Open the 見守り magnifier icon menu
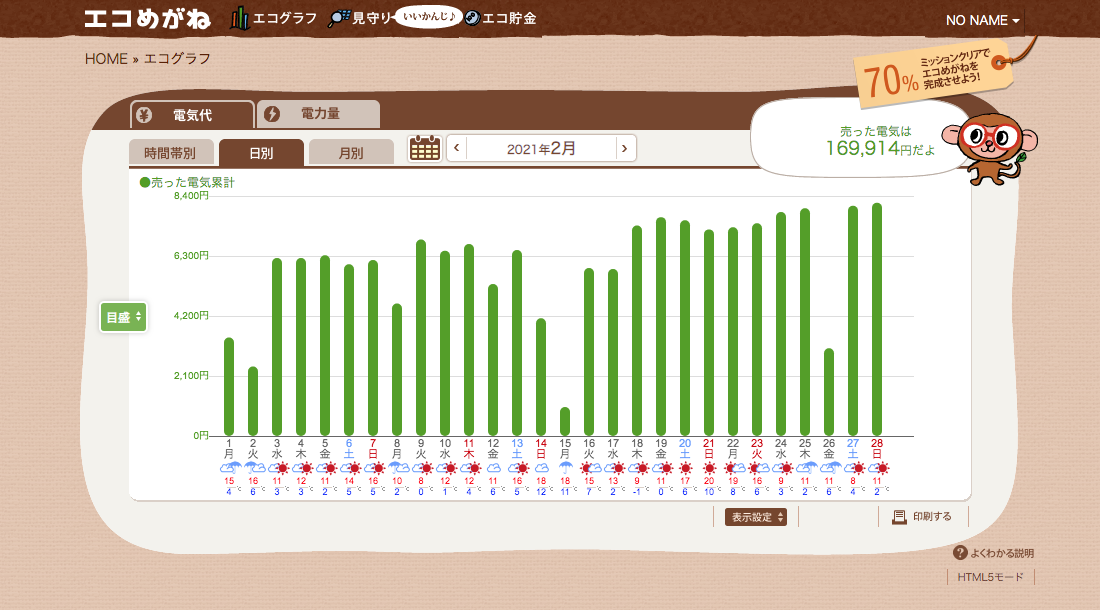 [339, 18]
